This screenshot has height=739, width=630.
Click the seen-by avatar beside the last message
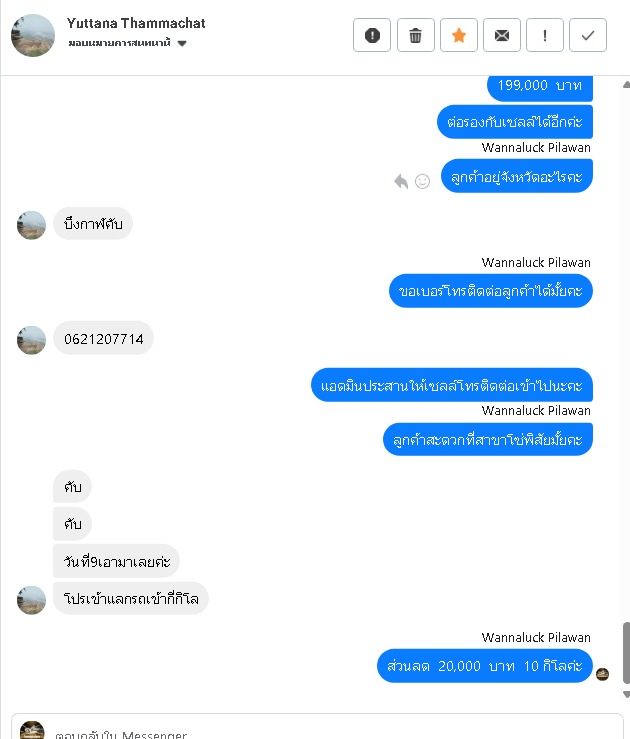[x=602, y=674]
